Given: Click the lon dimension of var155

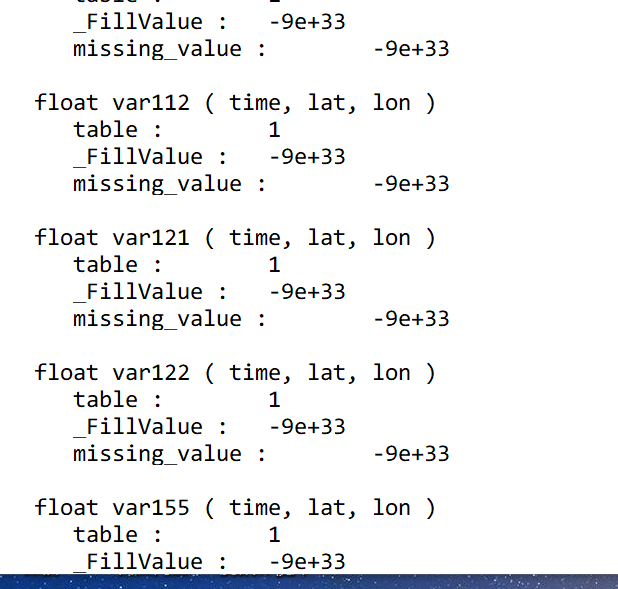Looking at the screenshot, I should [x=391, y=508].
